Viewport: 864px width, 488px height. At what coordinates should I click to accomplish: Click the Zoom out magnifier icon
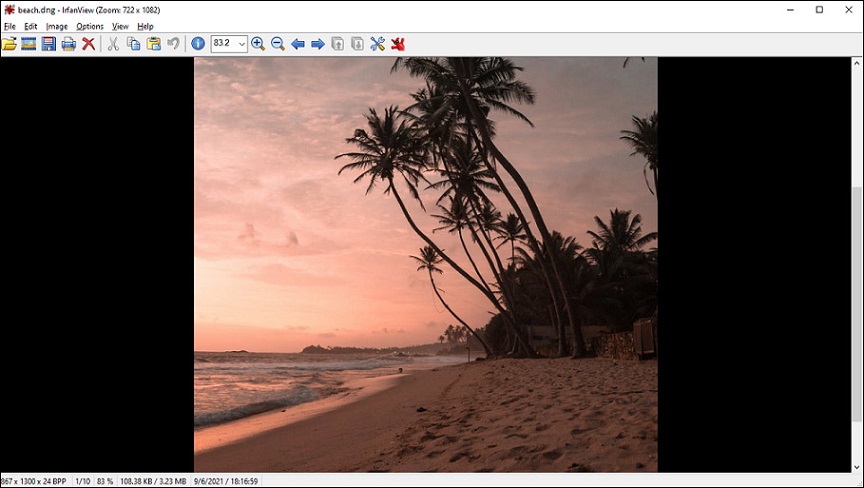click(278, 44)
